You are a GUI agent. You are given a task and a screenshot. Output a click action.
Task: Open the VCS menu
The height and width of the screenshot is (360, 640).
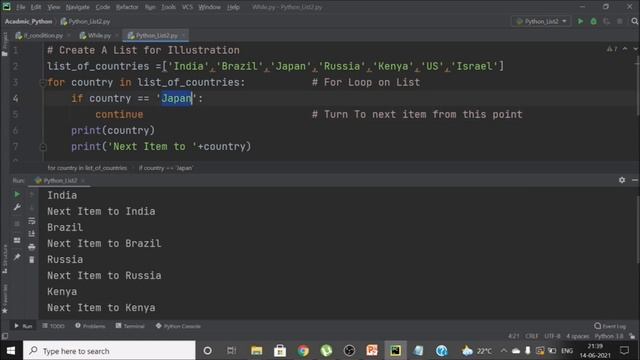tap(187, 7)
